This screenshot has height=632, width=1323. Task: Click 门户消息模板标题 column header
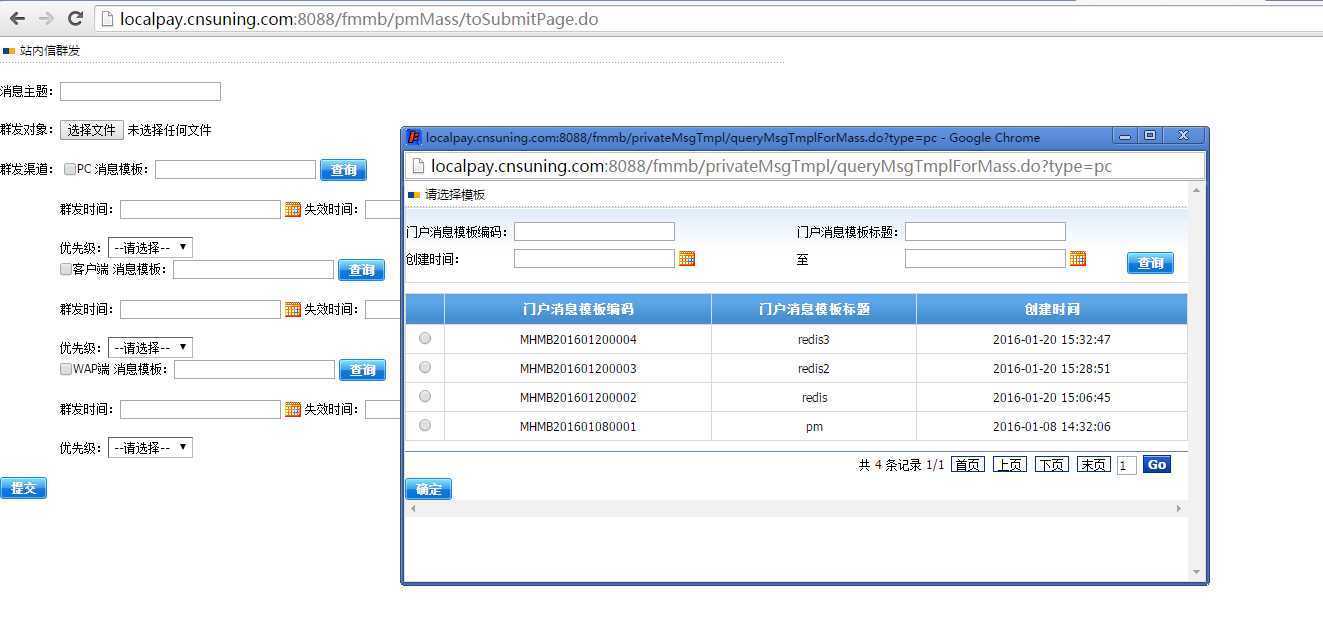click(x=814, y=309)
